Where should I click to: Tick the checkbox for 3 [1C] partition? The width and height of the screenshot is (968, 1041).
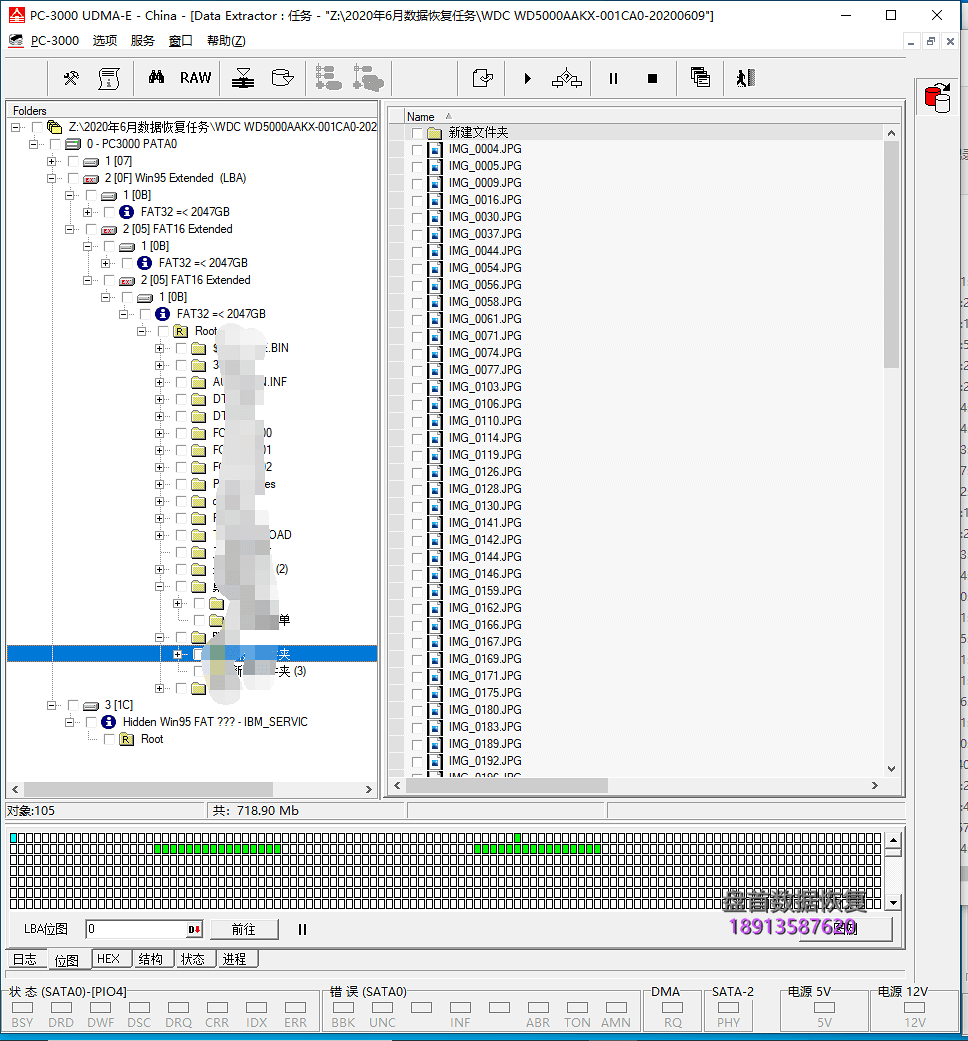point(73,705)
